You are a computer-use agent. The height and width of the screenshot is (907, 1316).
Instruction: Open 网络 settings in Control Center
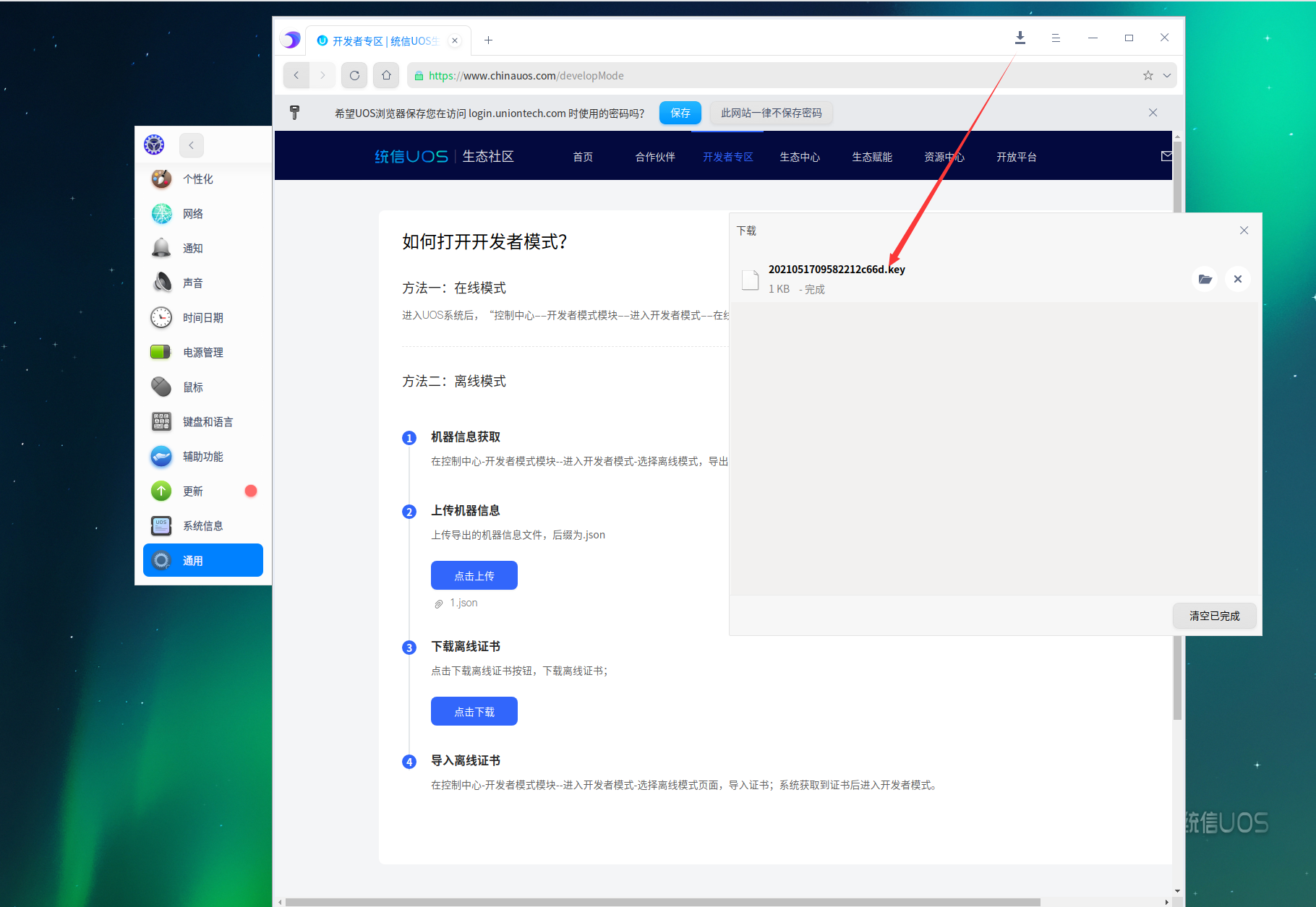203,214
